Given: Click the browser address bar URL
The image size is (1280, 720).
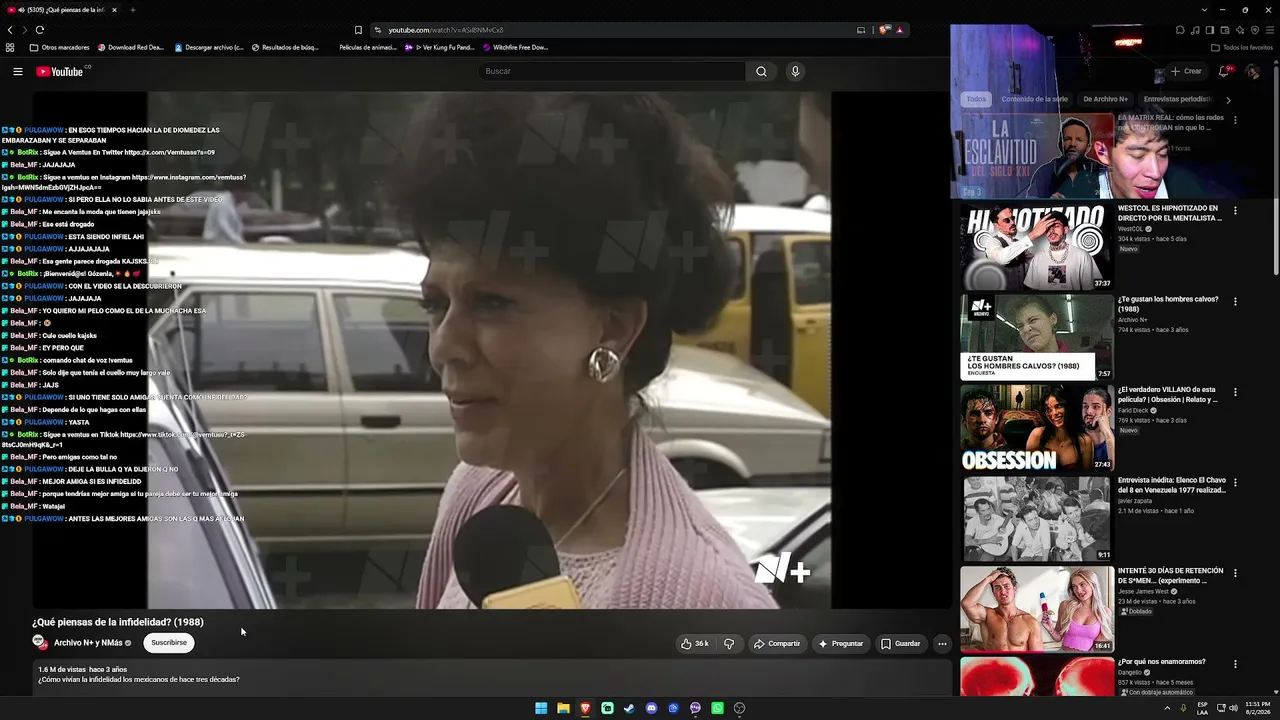Looking at the screenshot, I should pyautogui.click(x=446, y=30).
